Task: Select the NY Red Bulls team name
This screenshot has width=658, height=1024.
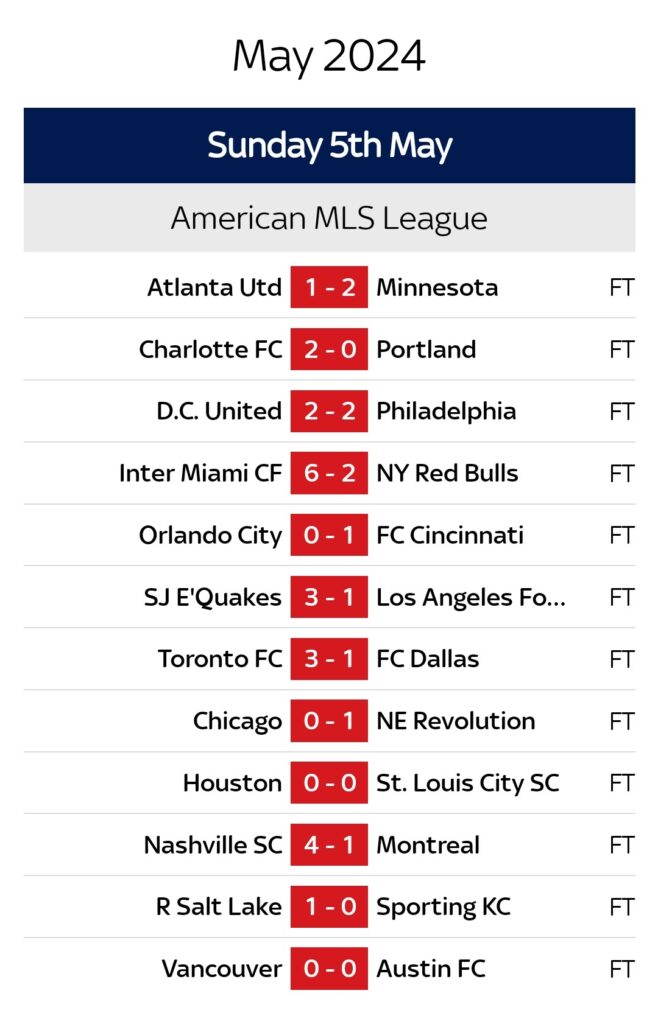Action: point(447,474)
